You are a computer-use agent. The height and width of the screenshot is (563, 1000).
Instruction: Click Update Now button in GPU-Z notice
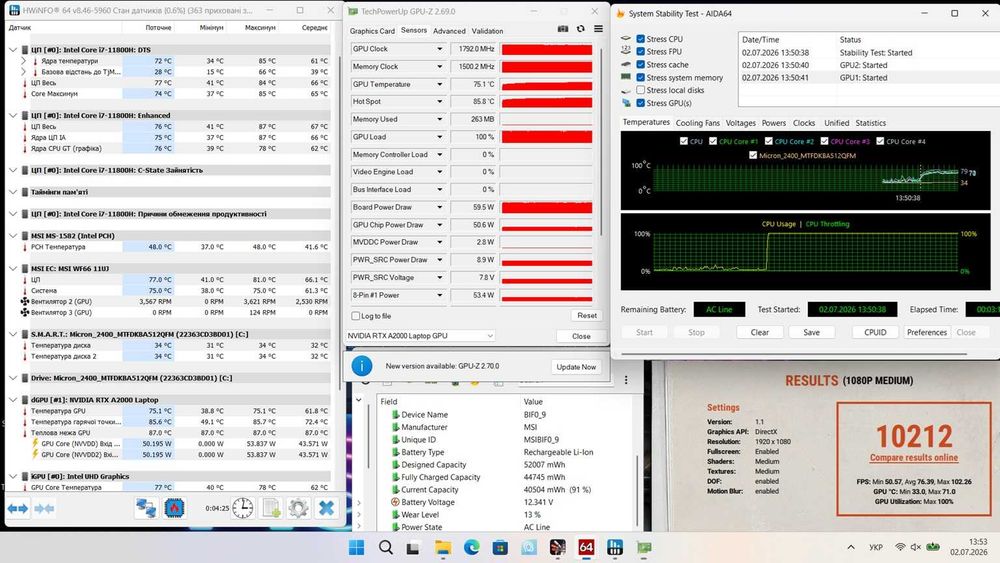pyautogui.click(x=576, y=367)
